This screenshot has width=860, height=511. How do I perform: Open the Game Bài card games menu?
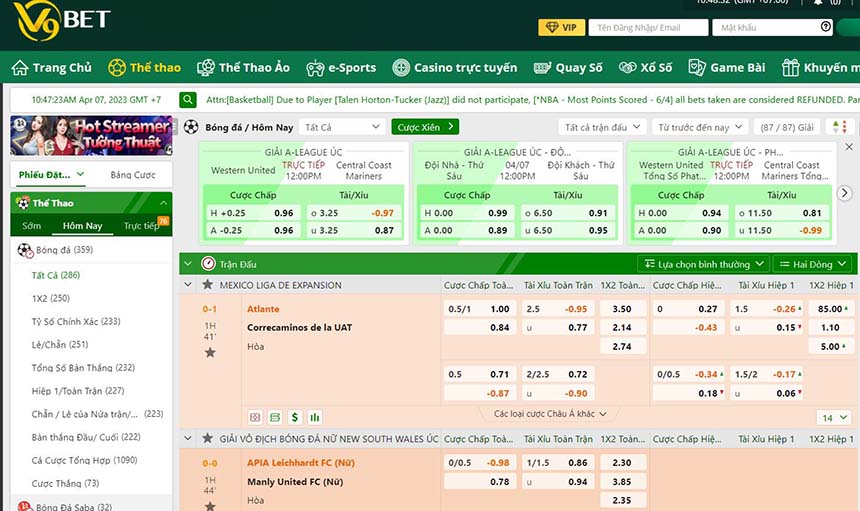[x=727, y=67]
